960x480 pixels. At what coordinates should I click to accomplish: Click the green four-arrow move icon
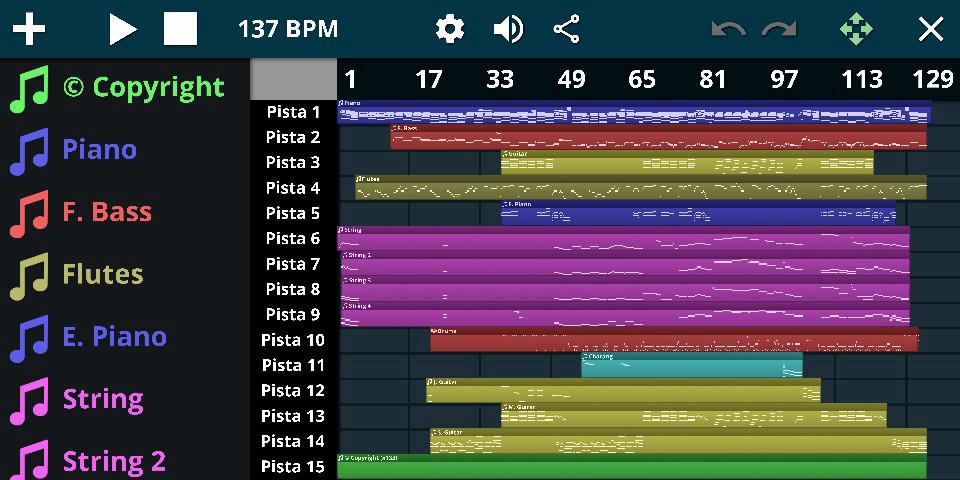pyautogui.click(x=856, y=29)
